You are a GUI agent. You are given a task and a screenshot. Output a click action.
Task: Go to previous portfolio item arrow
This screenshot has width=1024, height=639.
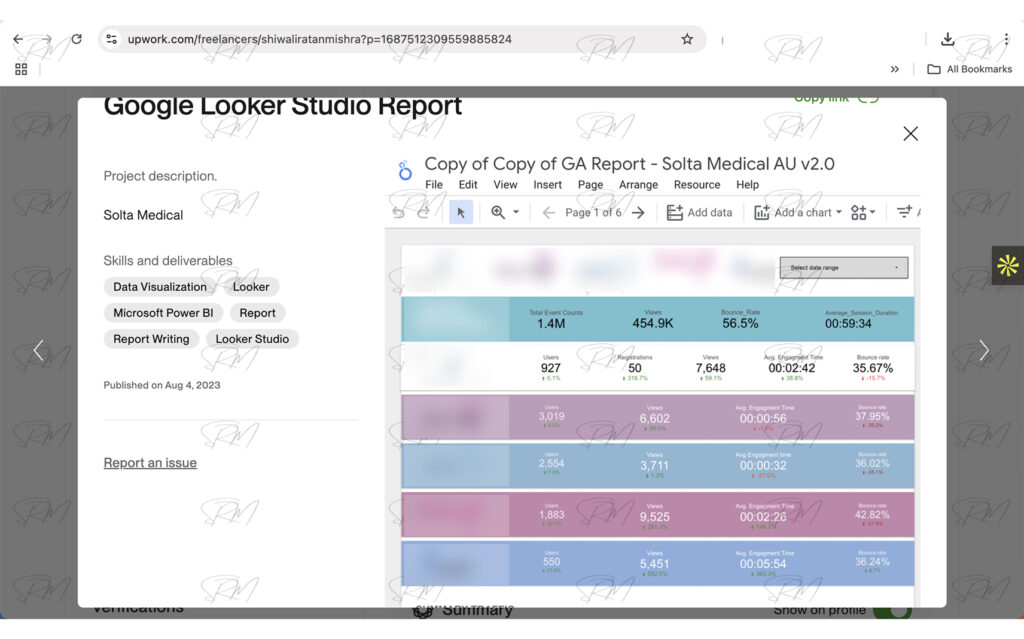(39, 350)
